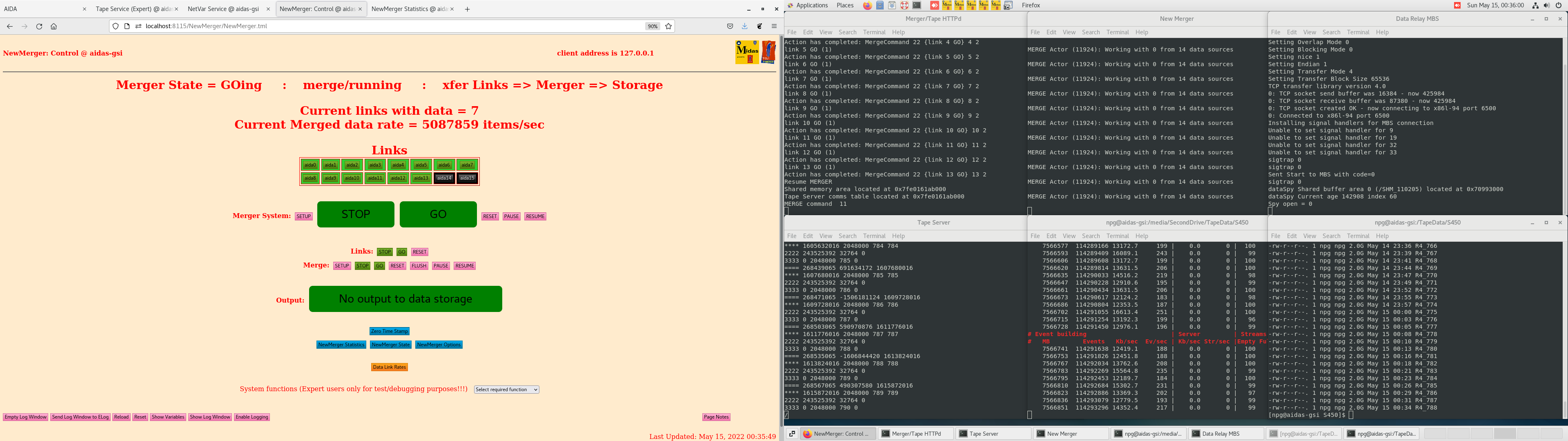The height and width of the screenshot is (441, 1568).
Task: Click the Midas logo in page header
Action: point(747,52)
